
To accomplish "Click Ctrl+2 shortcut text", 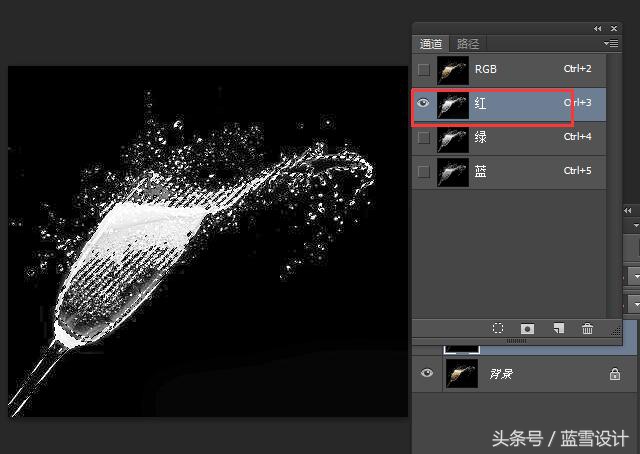I will [578, 69].
